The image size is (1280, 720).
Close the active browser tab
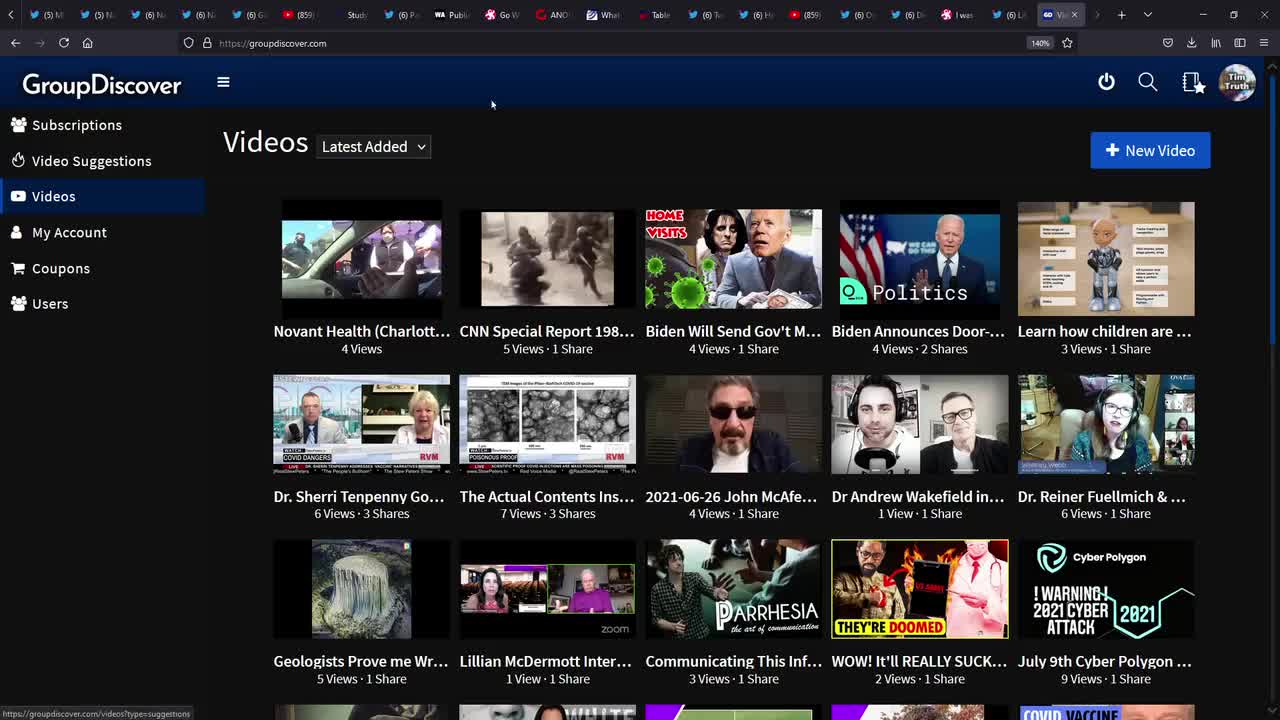coord(1074,15)
